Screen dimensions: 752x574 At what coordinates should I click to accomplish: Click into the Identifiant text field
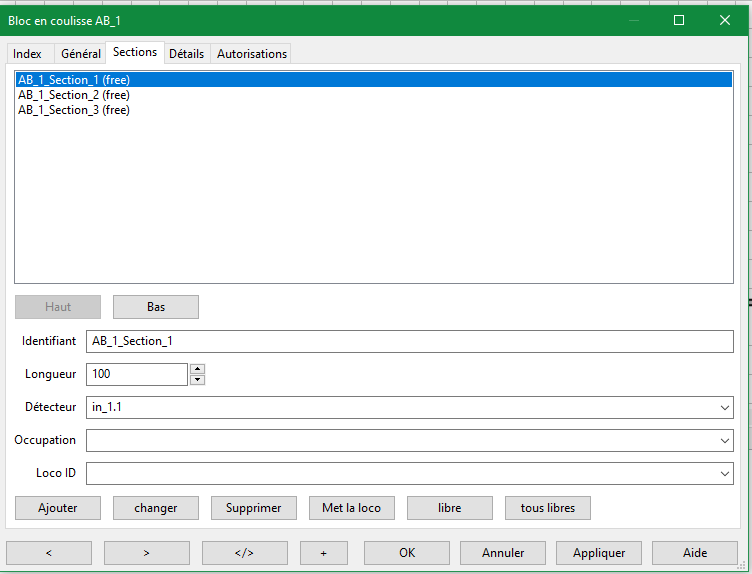(x=409, y=341)
